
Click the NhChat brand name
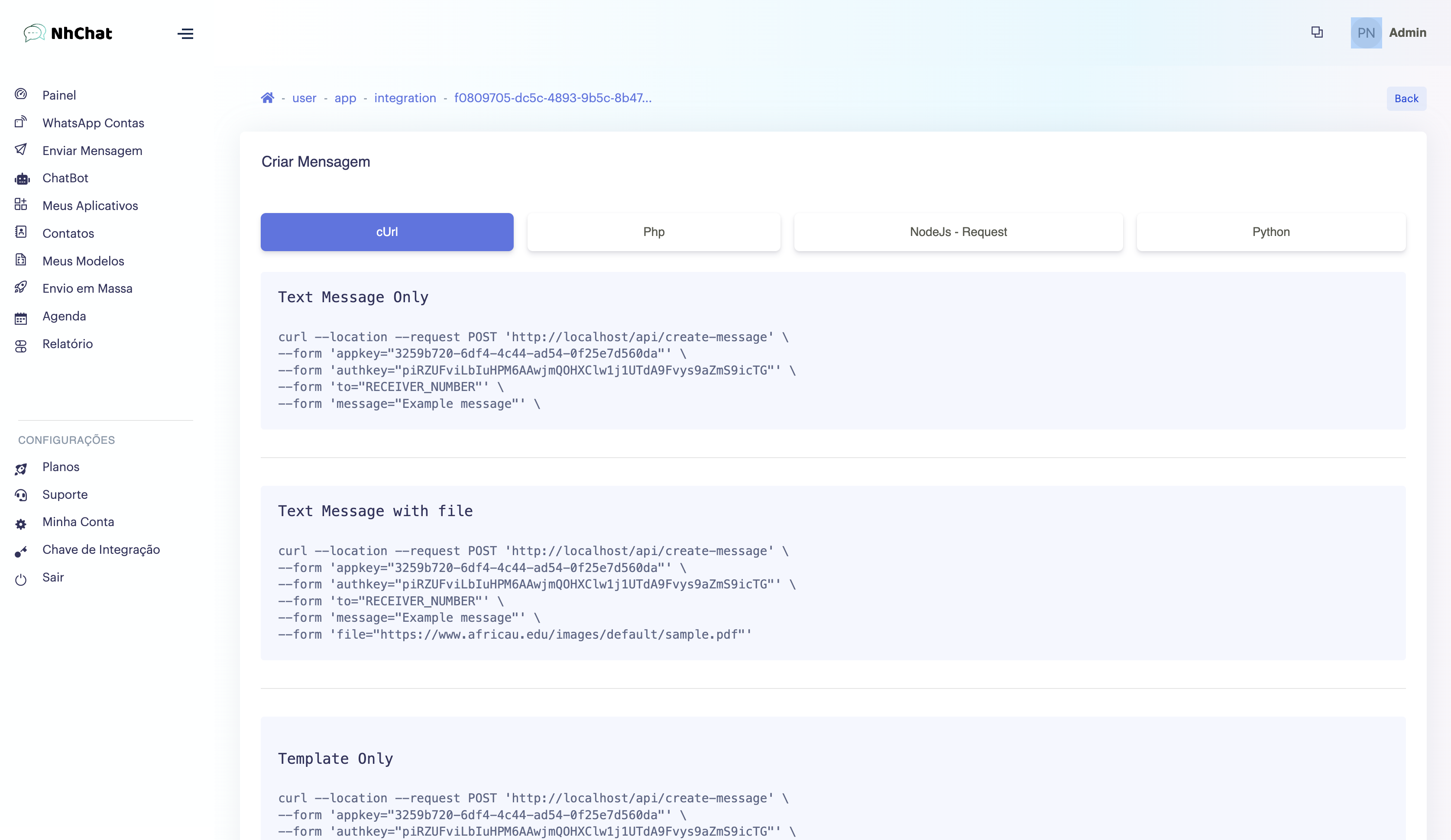pos(82,33)
